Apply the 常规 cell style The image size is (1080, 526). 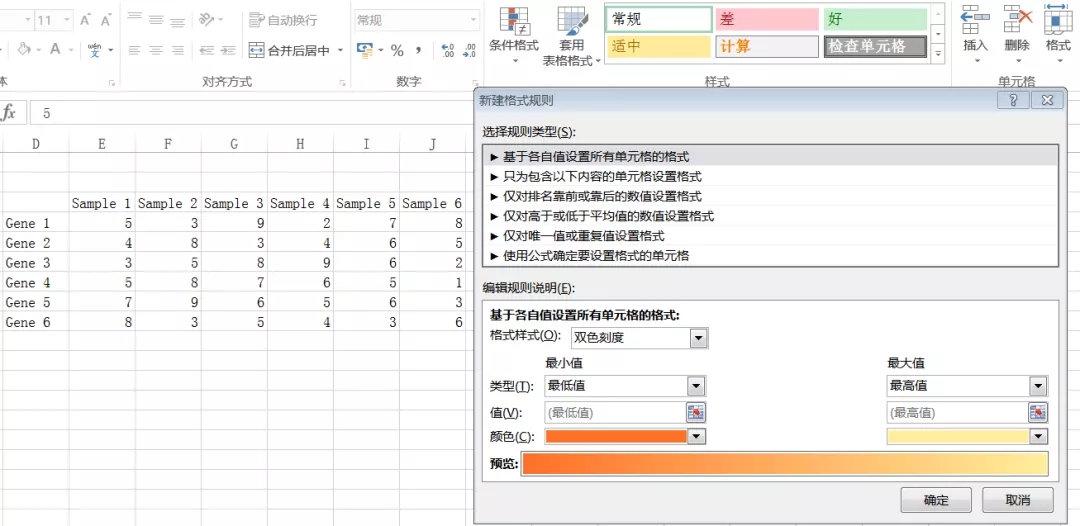pos(659,19)
